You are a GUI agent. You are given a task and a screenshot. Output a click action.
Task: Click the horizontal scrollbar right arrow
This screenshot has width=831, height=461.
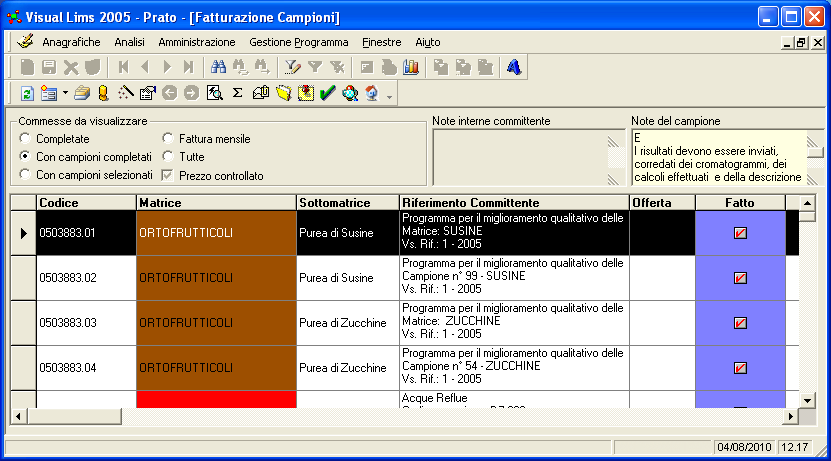[x=791, y=416]
